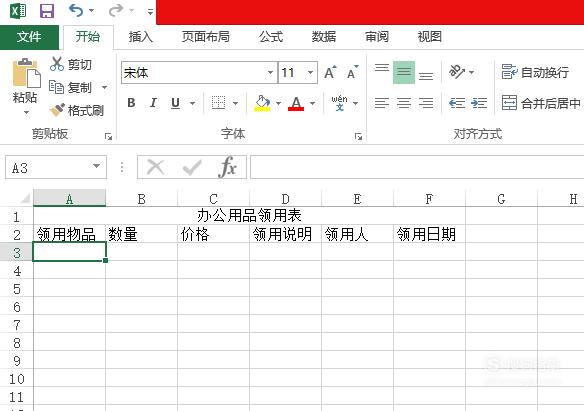Open the 剪贴板 dialog launcher

pos(108,137)
